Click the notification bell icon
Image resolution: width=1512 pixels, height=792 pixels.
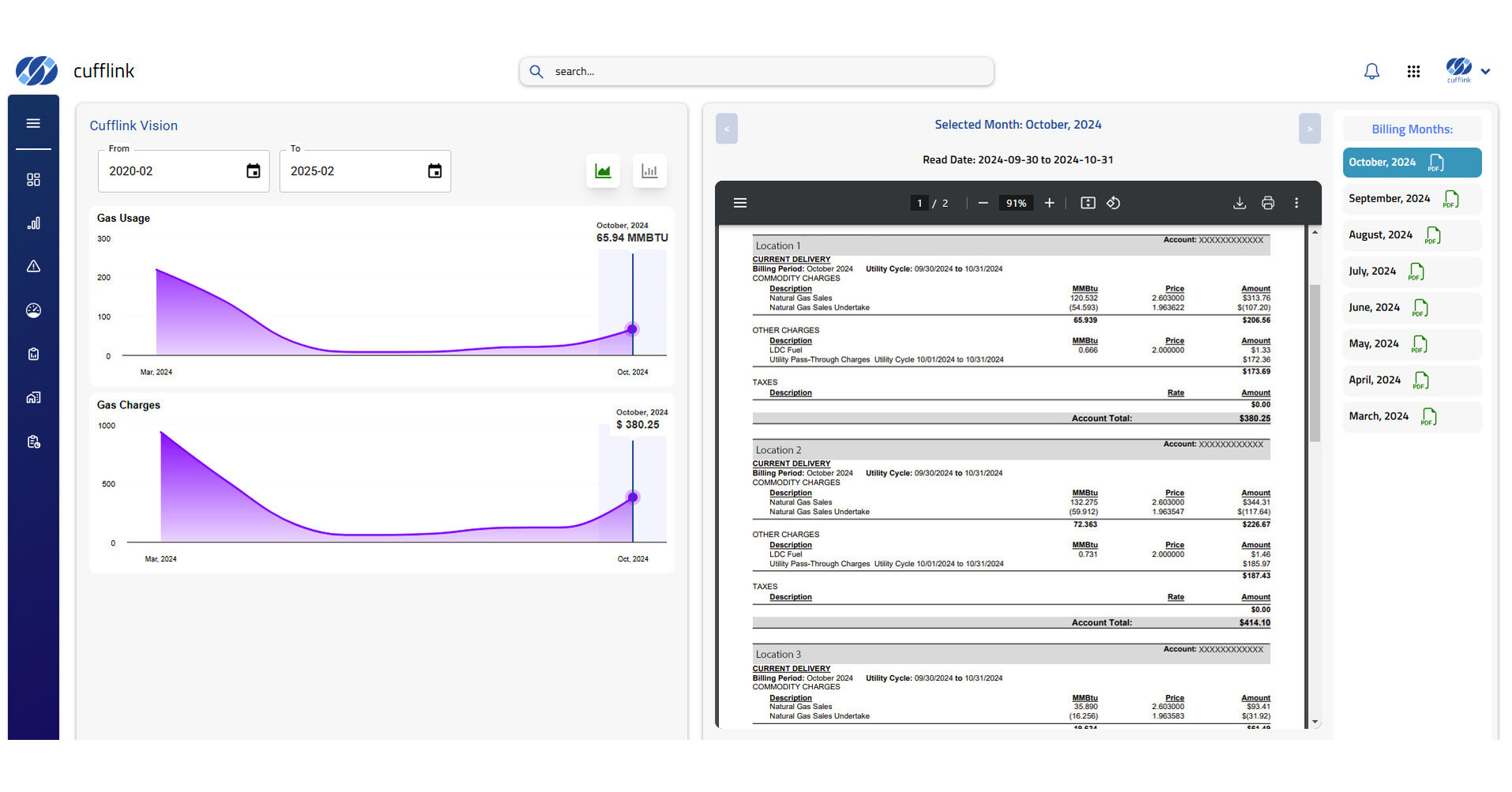click(1371, 71)
